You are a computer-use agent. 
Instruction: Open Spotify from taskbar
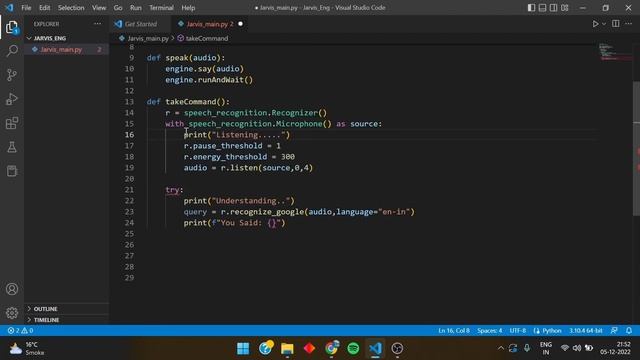pos(353,349)
